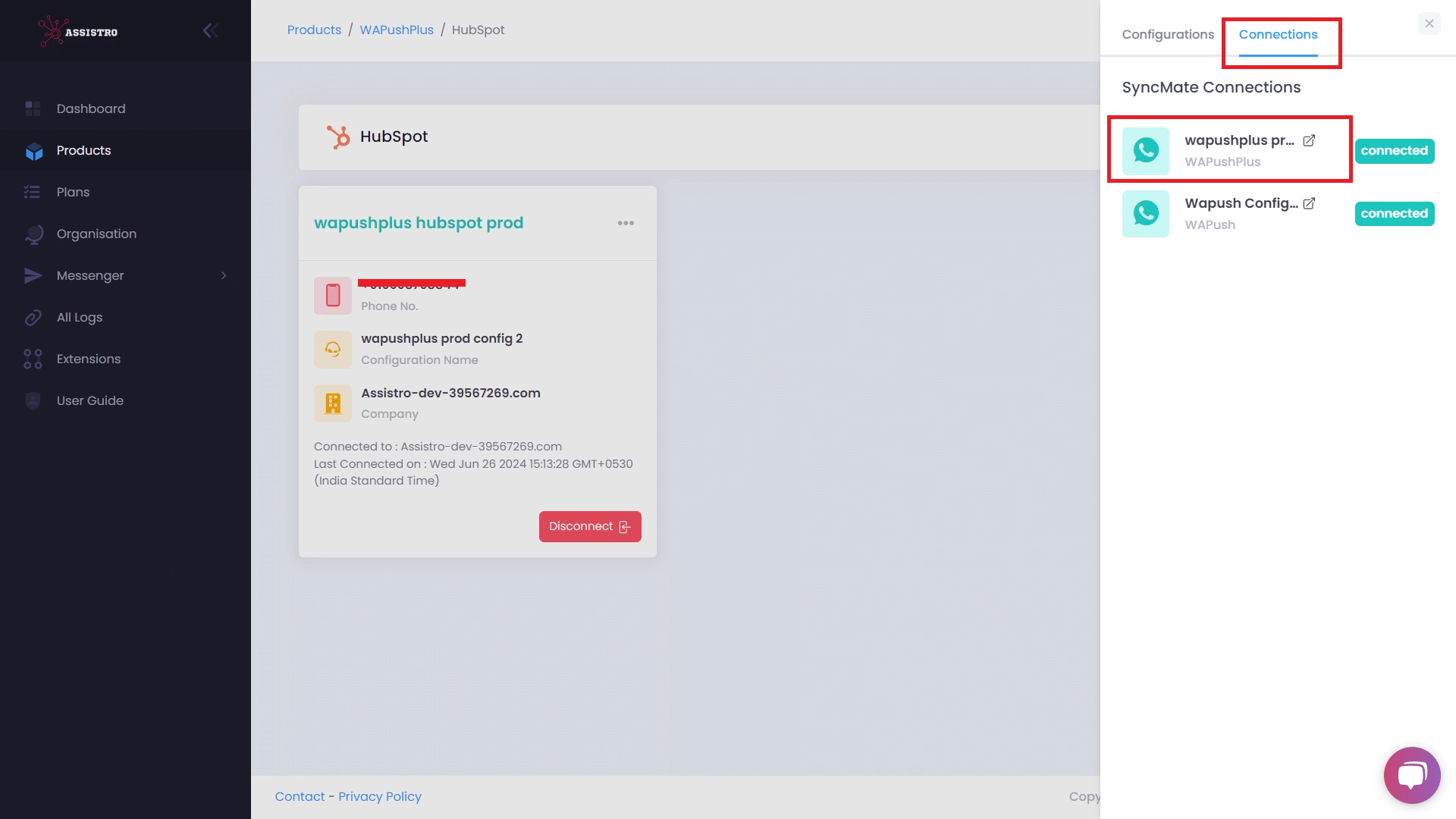Click the HubSpot sprocket logo

pyautogui.click(x=338, y=136)
